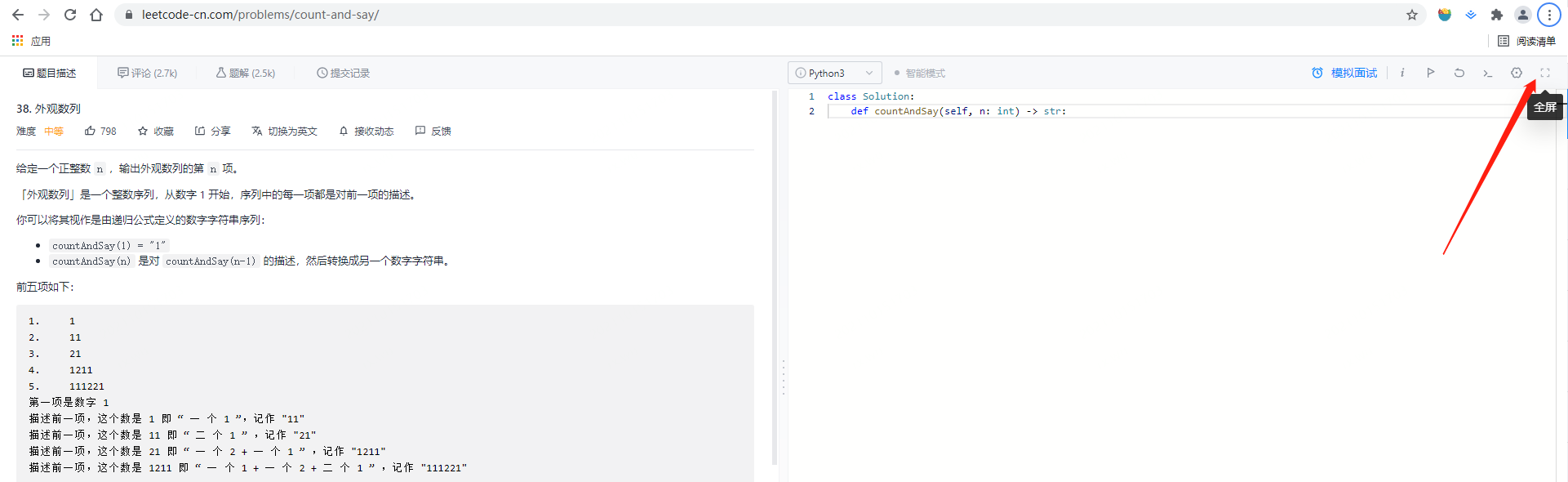The image size is (1568, 482).
Task: Click the text 前五项如下:
Action: pos(45,287)
